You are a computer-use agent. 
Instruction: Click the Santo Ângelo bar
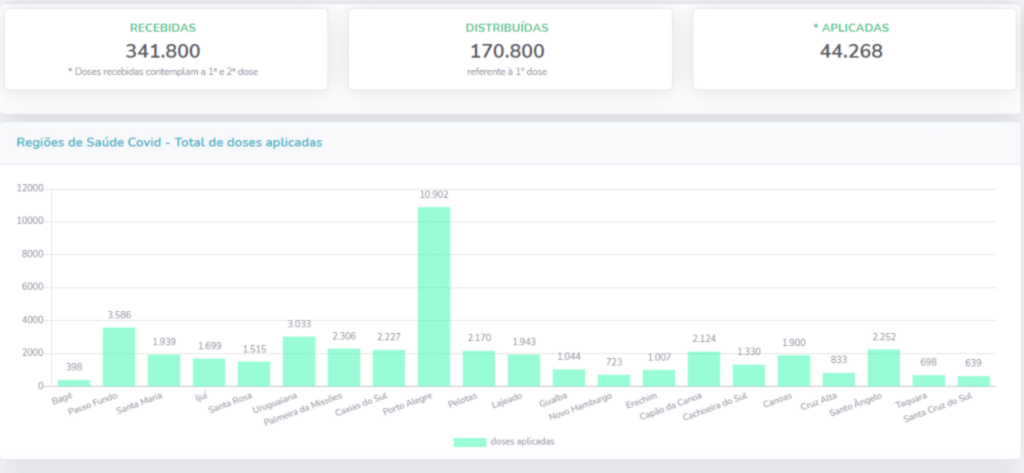click(x=884, y=367)
